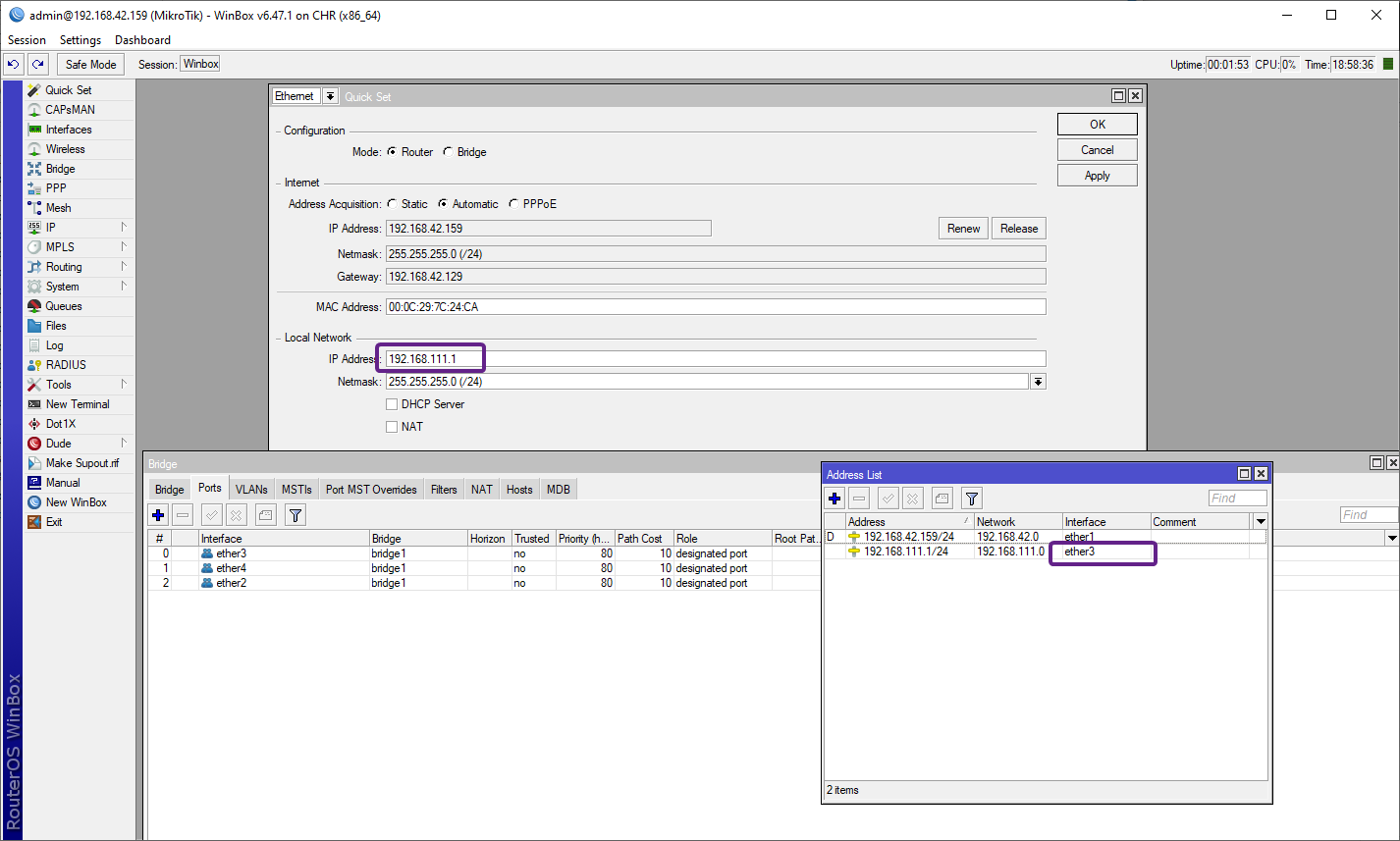
Task: Select the 192.168.42.159/24 address row
Action: tap(1046, 537)
